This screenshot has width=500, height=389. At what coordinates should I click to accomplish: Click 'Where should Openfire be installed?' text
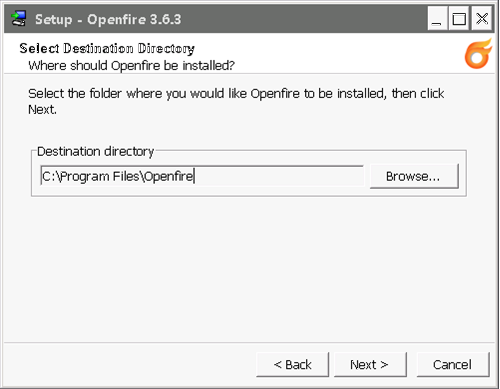[131, 66]
